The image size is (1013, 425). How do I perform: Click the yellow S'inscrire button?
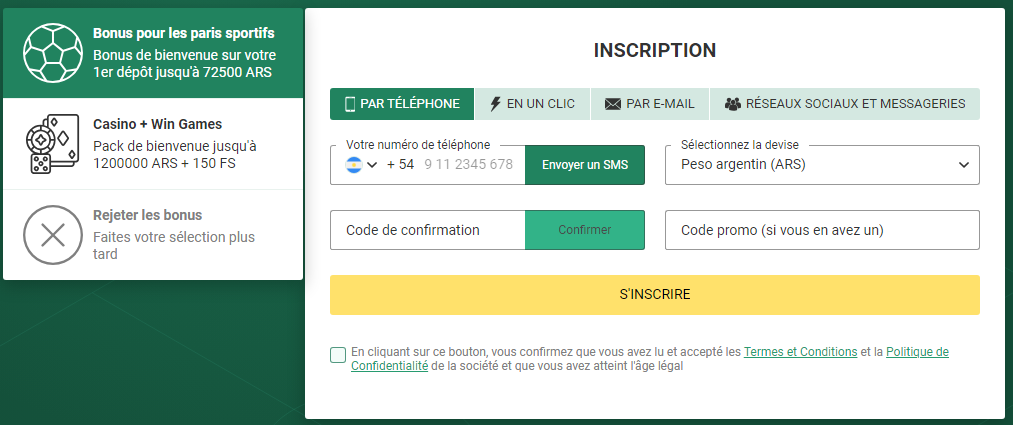coord(654,295)
